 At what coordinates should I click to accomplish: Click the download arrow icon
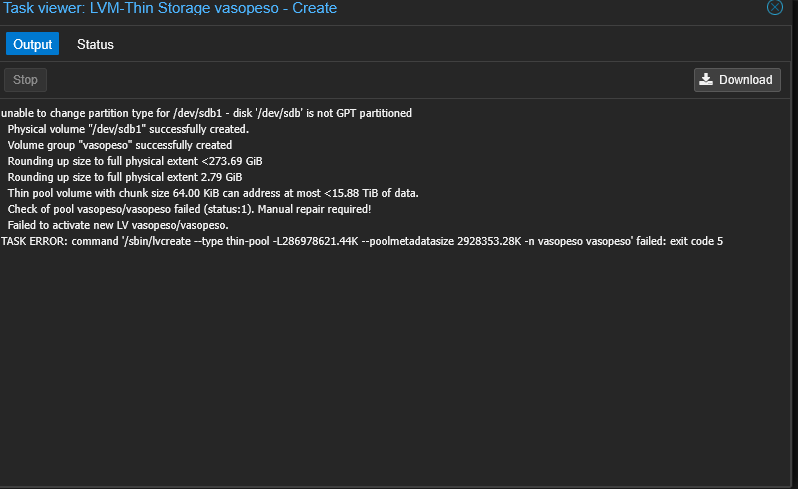(706, 79)
